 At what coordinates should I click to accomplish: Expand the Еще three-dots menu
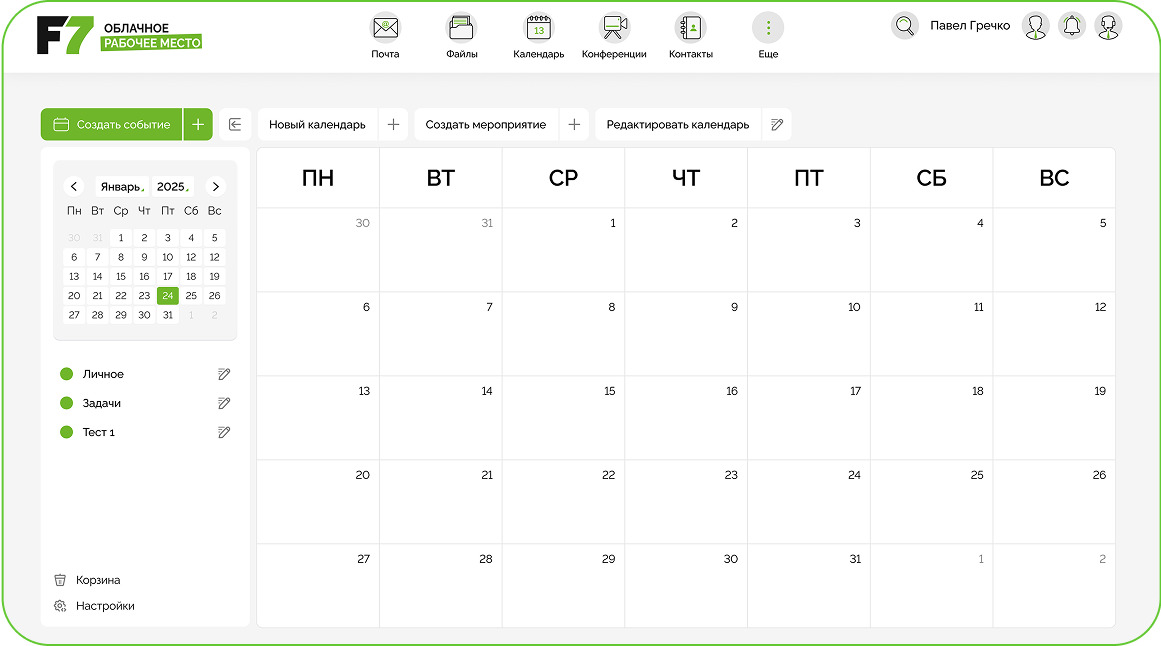coord(768,28)
